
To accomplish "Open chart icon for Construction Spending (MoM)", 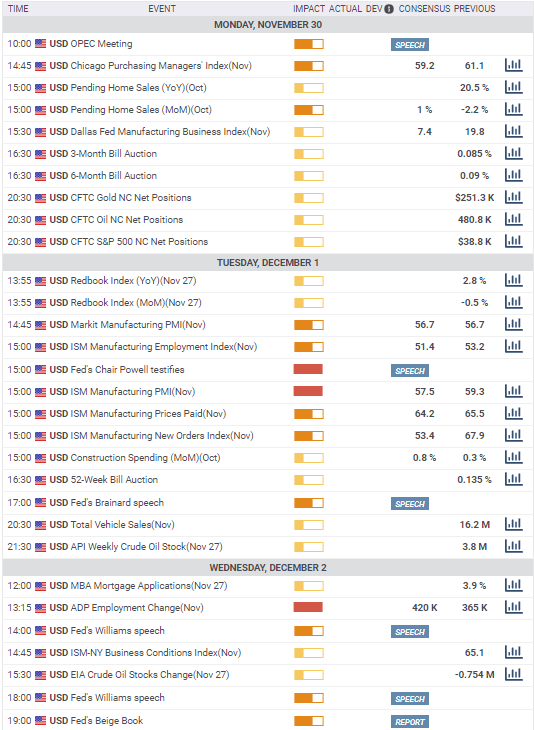I will (514, 458).
